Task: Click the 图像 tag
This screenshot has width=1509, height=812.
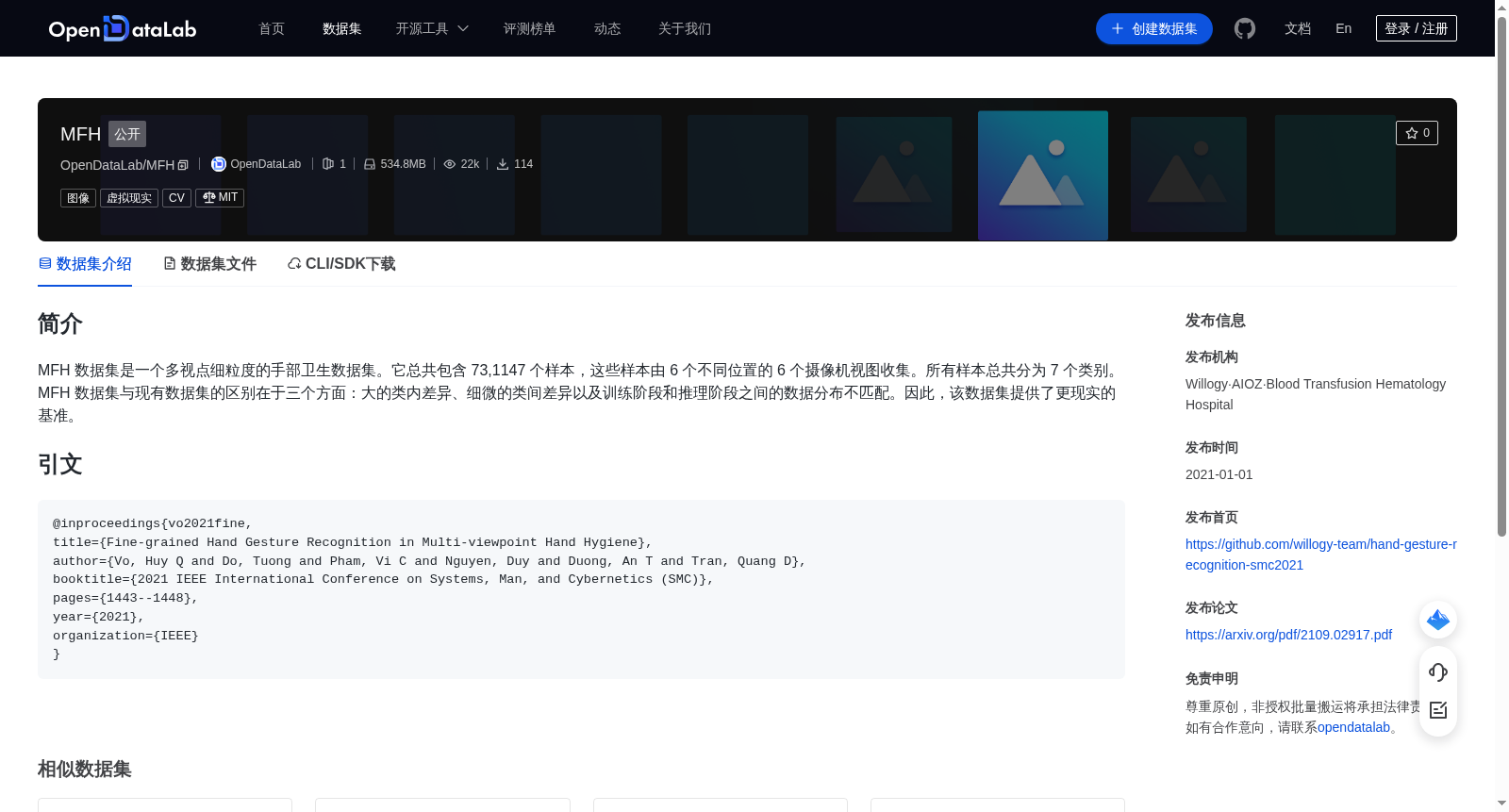Action: point(78,198)
